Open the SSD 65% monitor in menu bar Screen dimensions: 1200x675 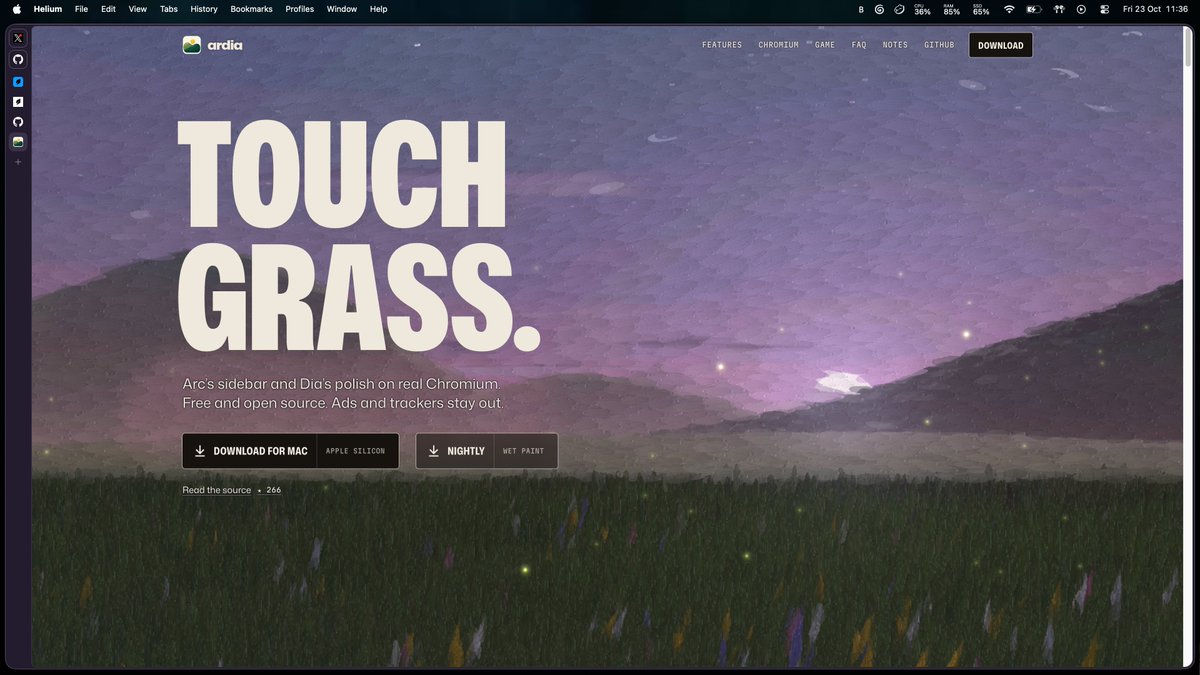pyautogui.click(x=981, y=9)
